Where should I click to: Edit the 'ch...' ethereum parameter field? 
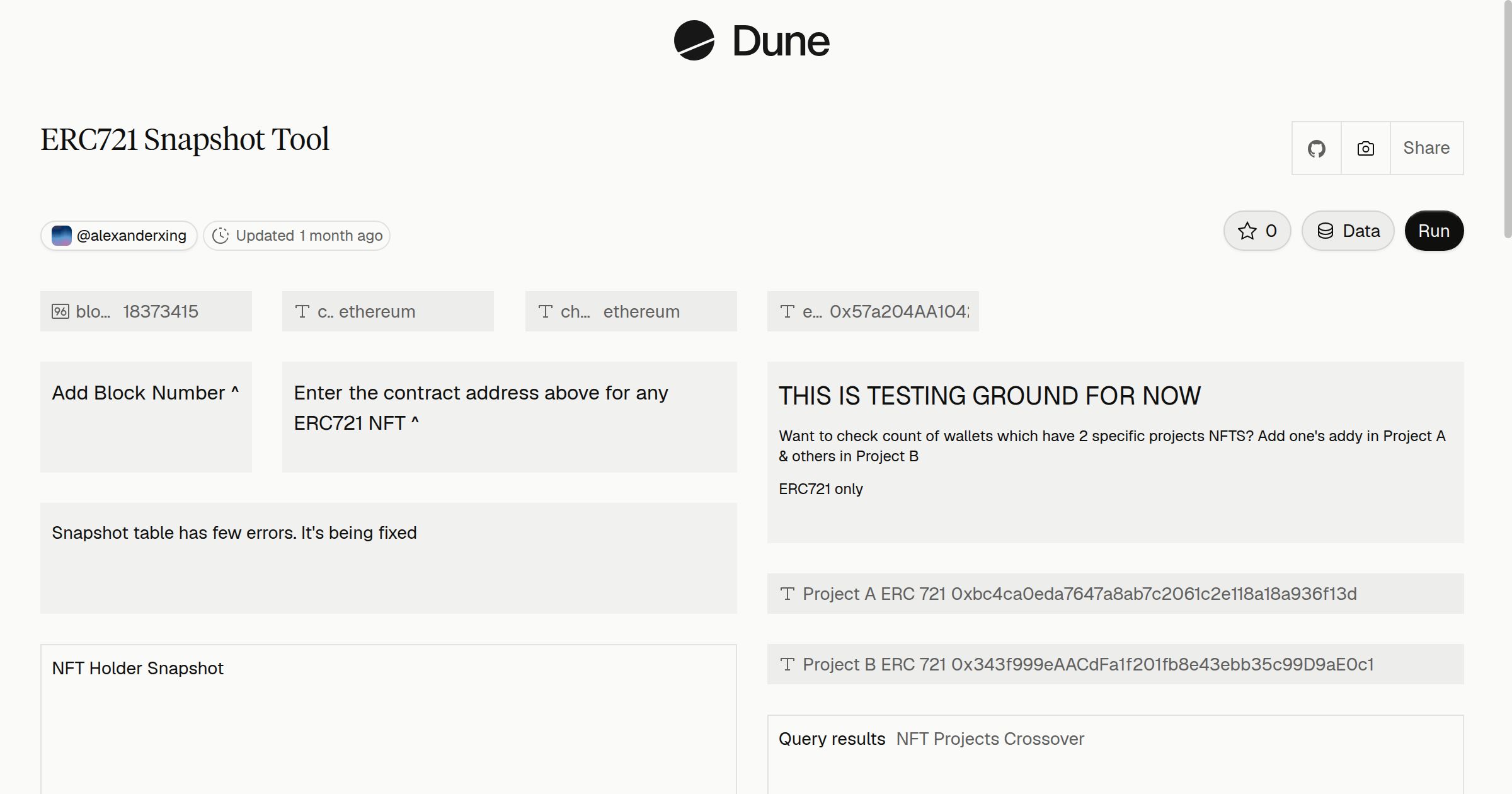coord(631,311)
